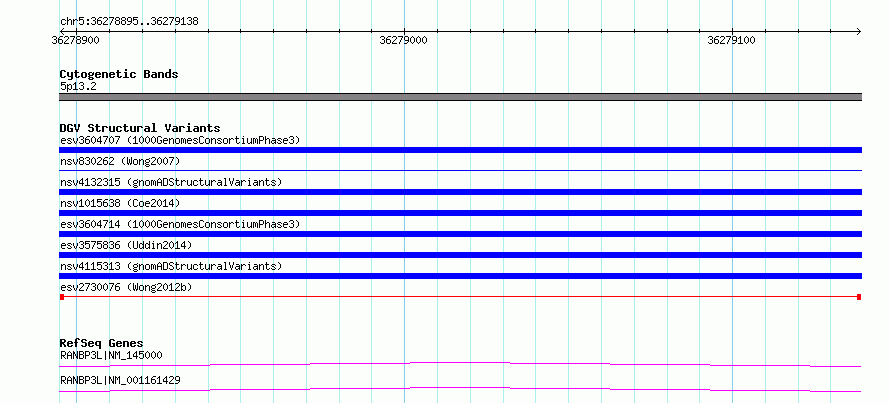The height and width of the screenshot is (403, 890).
Task: Click ruler tick label 36278900
Action: (x=75, y=40)
